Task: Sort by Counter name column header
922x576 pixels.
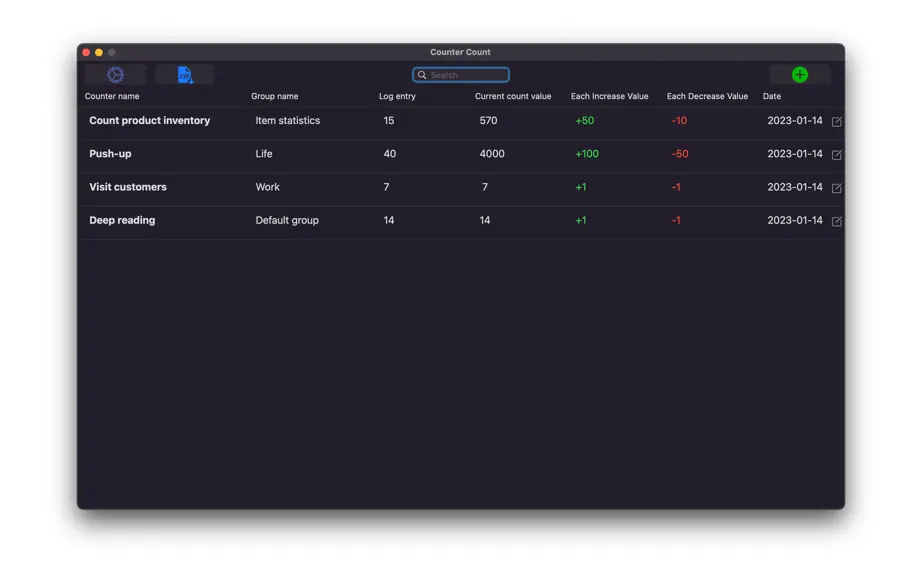Action: [112, 96]
